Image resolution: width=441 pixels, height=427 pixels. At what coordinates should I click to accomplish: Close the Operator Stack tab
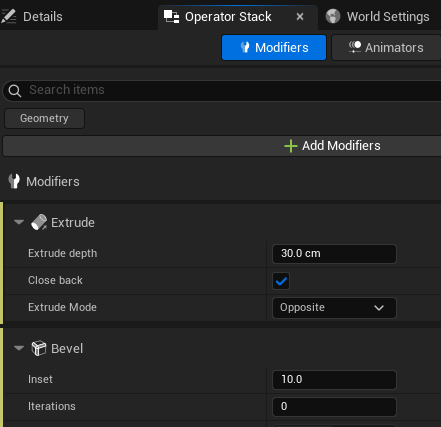(300, 16)
